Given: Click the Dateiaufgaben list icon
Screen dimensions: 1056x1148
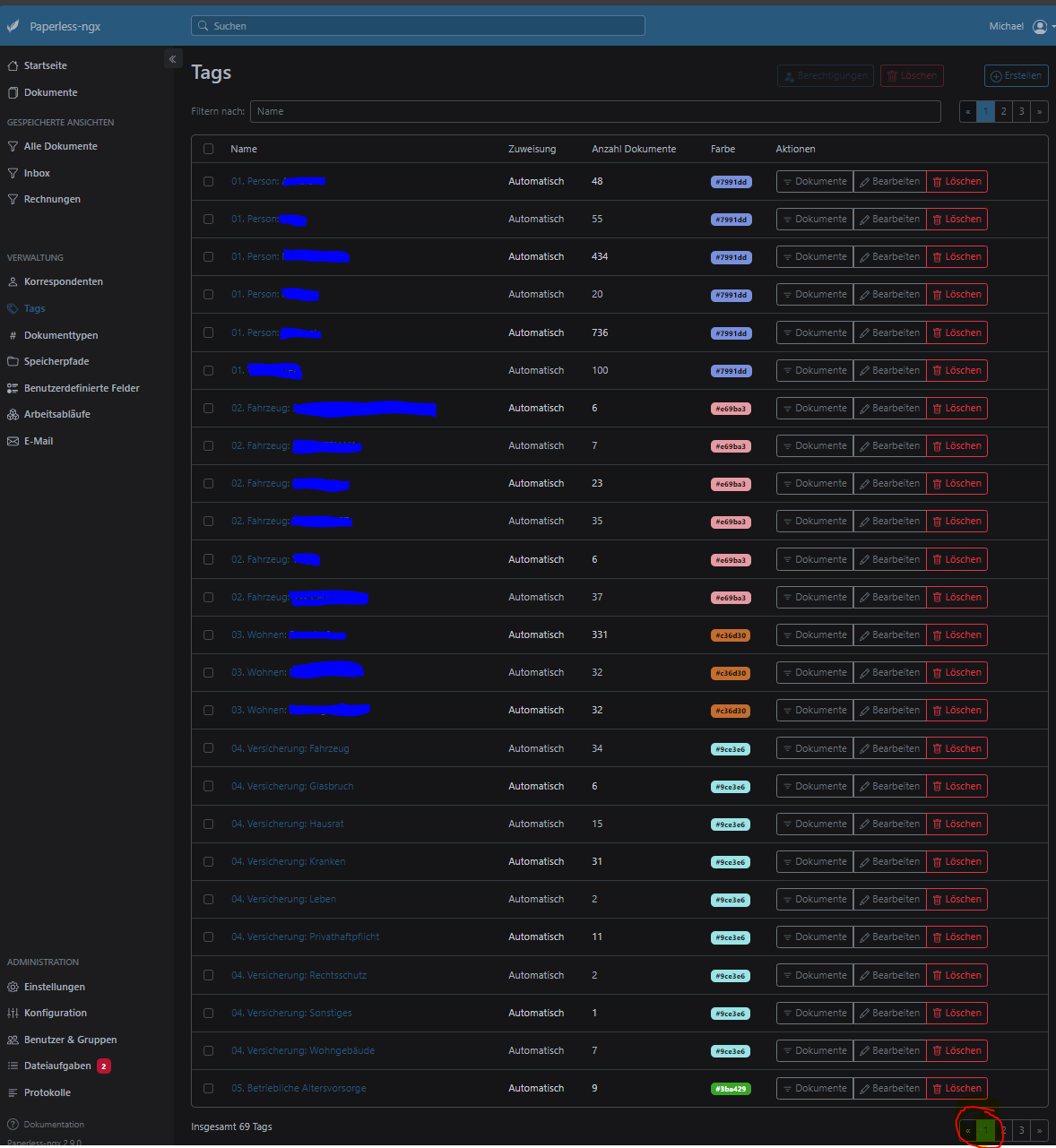Looking at the screenshot, I should pyautogui.click(x=13, y=1066).
